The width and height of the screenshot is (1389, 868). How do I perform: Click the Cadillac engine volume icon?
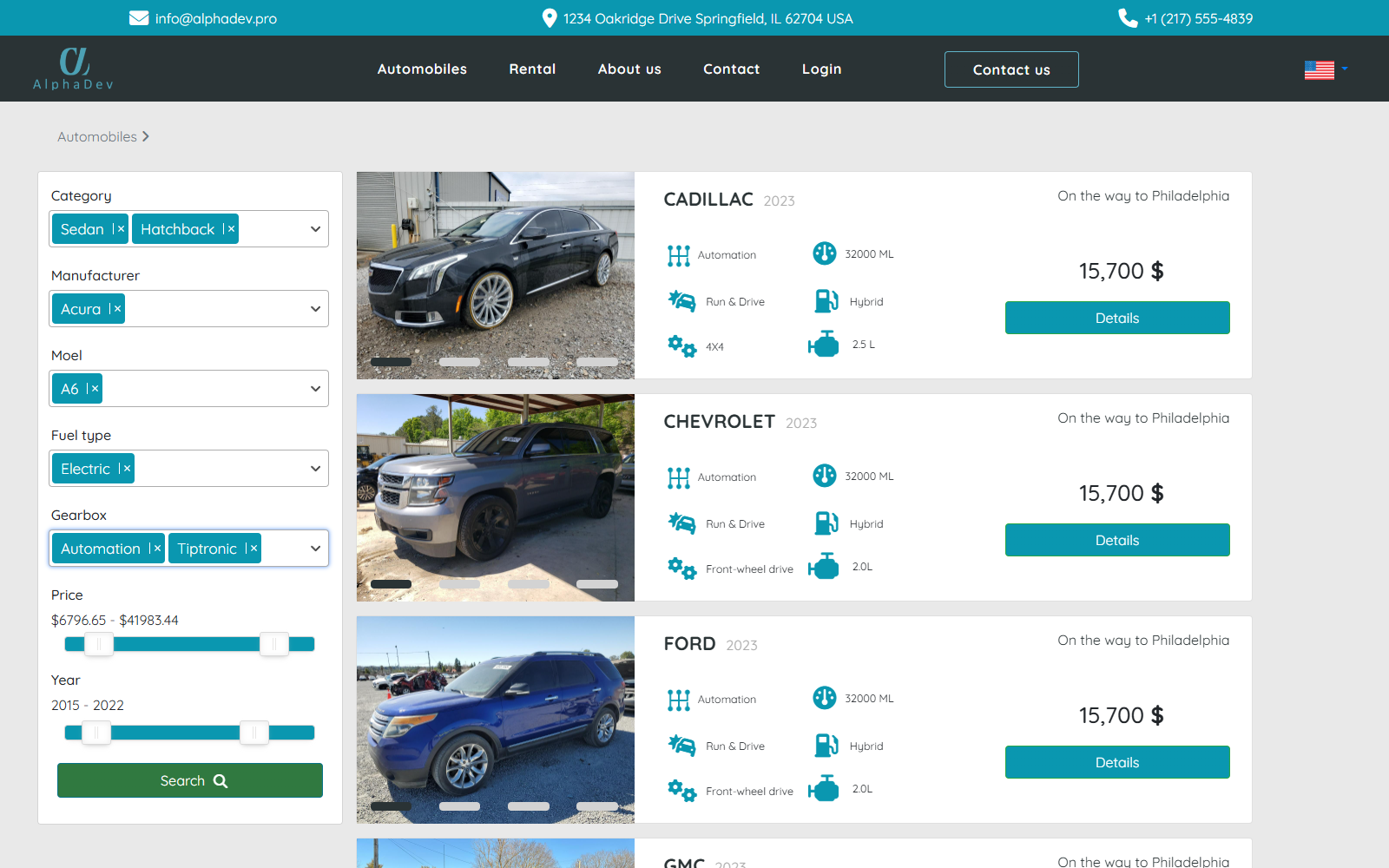point(823,345)
